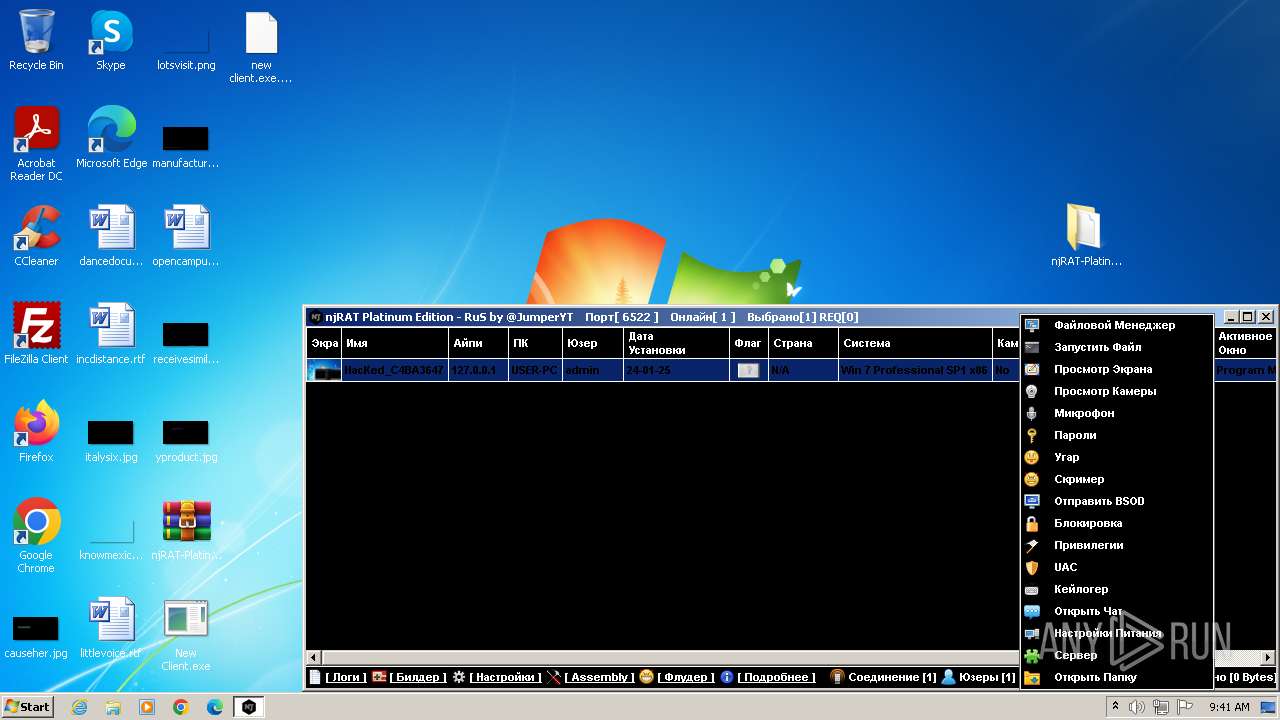Click the Win 7 Professional SP1 x86 cell
The image size is (1280, 720).
coord(915,370)
